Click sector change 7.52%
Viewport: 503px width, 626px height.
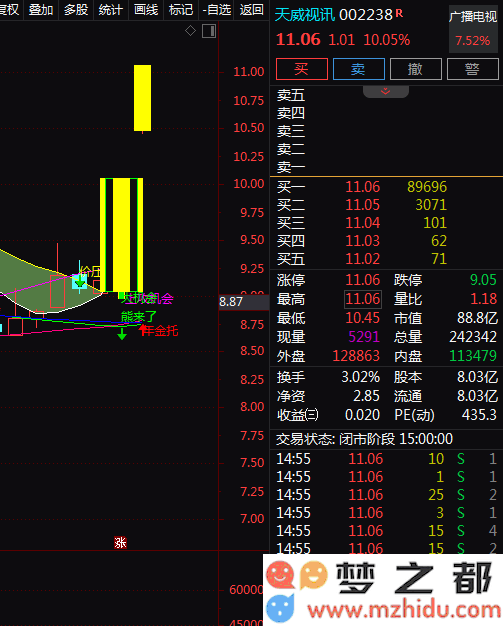(x=473, y=41)
